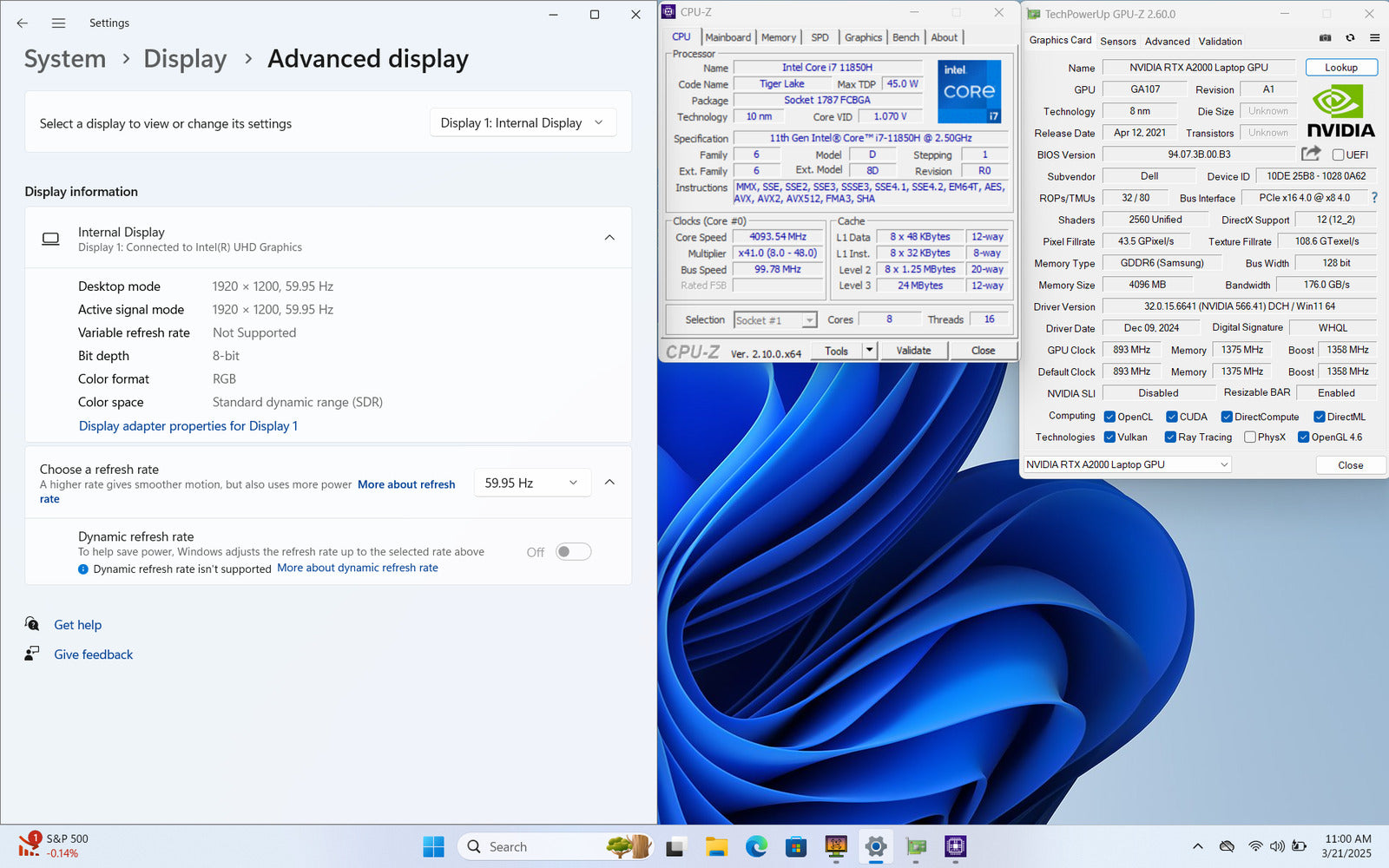1389x868 pixels.
Task: Click the NVIDIA logo in GPU-Z
Action: (x=1340, y=111)
